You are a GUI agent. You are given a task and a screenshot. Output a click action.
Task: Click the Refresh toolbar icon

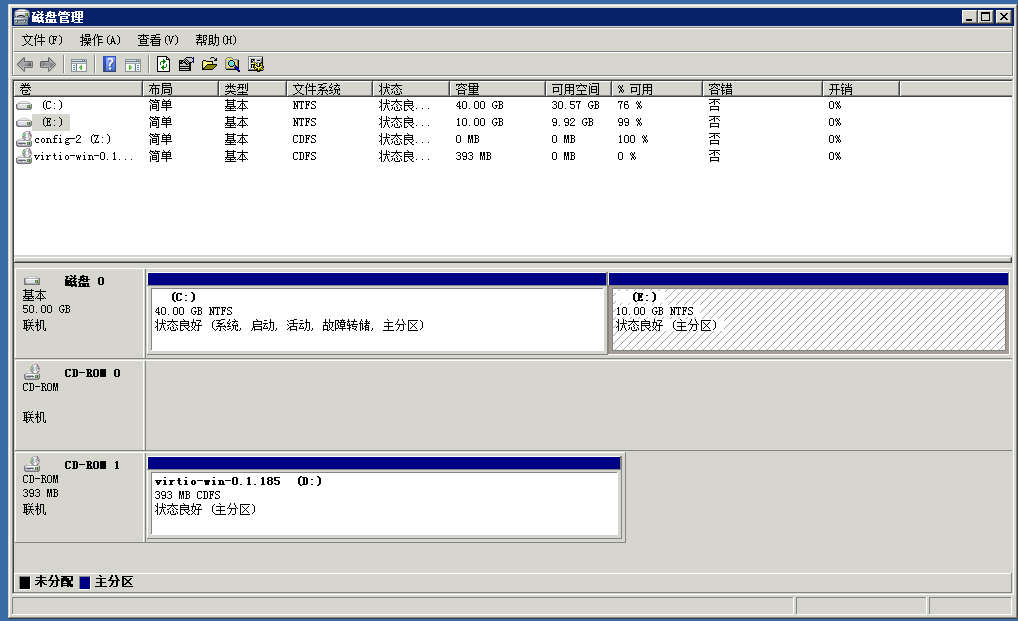coord(163,65)
